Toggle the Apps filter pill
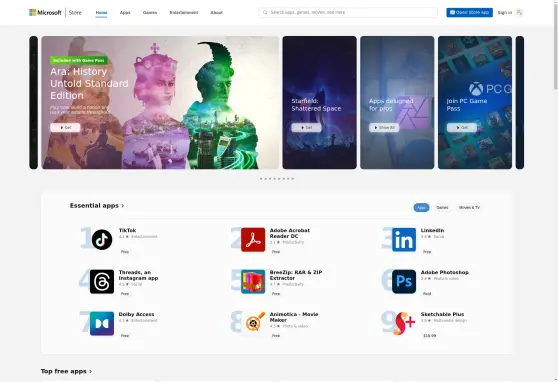Image resolution: width=558 pixels, height=382 pixels. (421, 208)
